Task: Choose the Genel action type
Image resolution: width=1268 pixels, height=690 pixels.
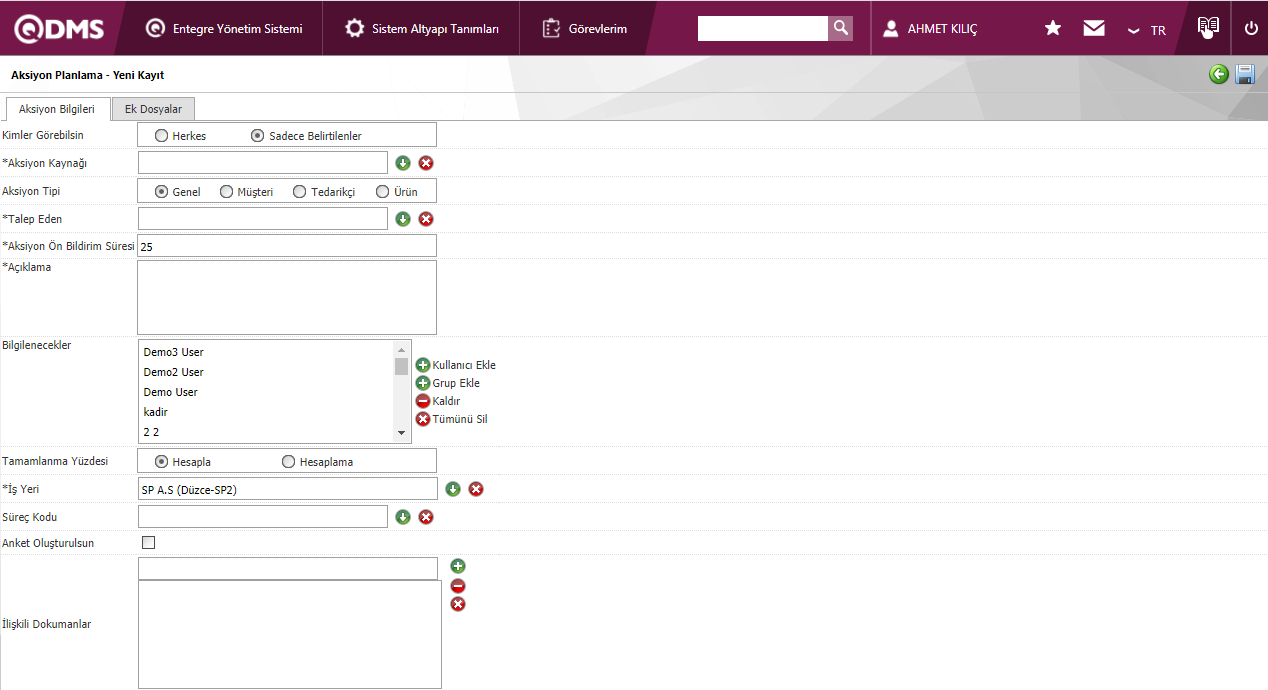Action: click(161, 191)
